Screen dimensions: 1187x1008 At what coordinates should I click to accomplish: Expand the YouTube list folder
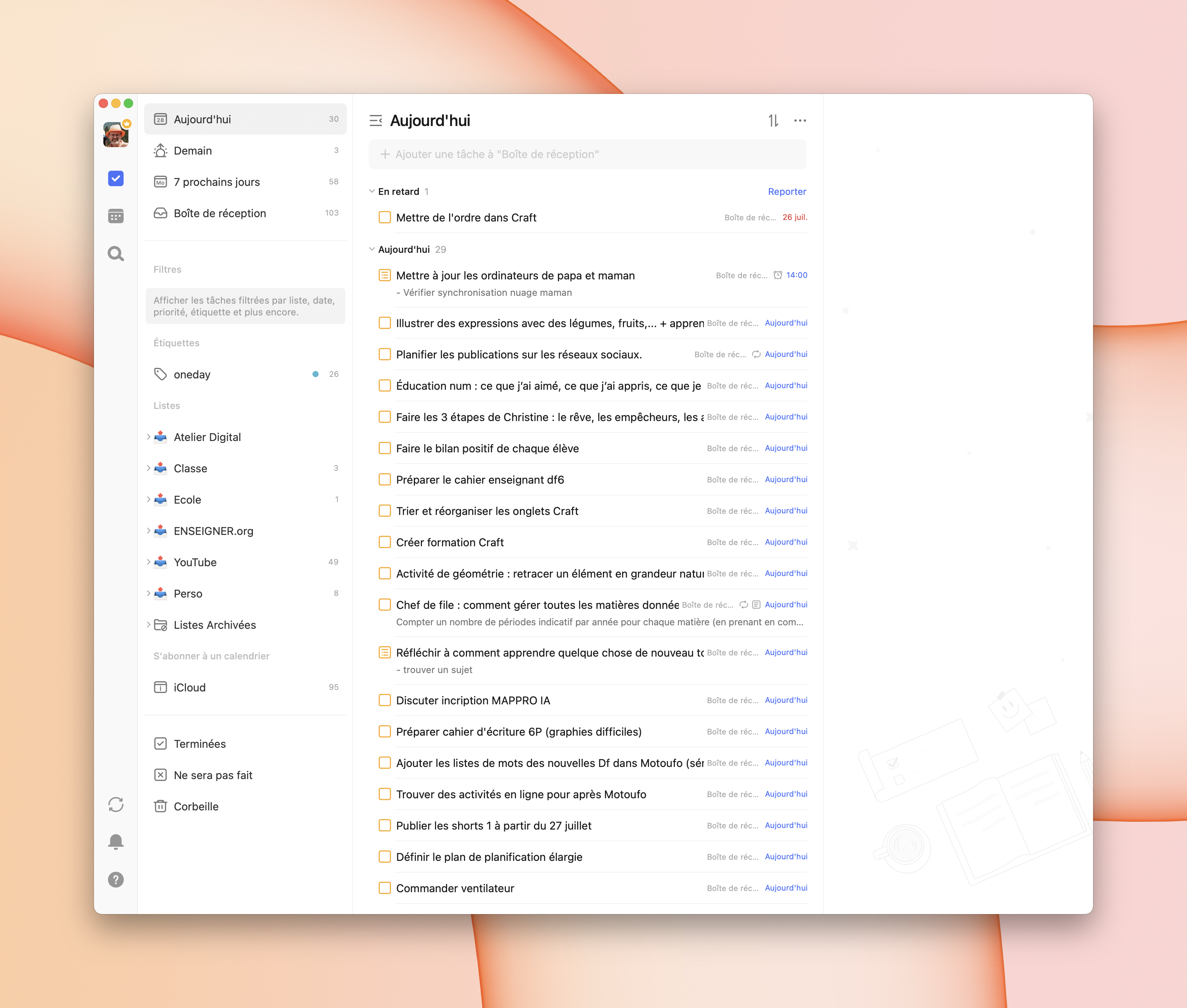point(149,562)
